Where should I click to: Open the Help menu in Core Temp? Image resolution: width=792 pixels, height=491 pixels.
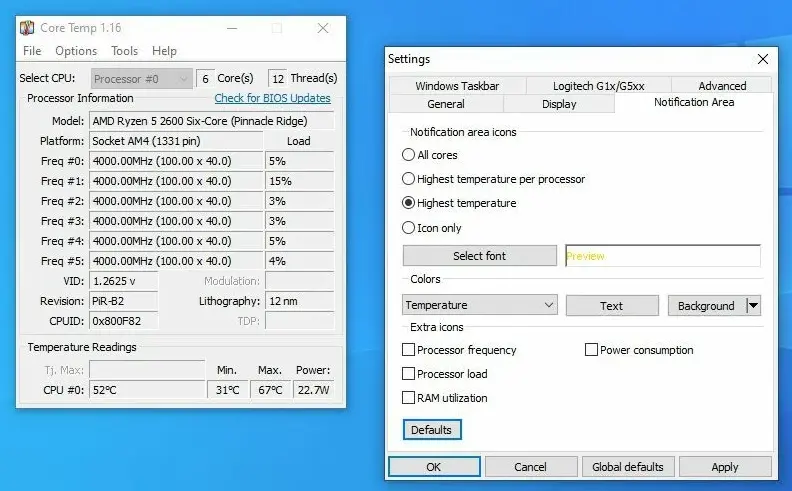tap(164, 51)
